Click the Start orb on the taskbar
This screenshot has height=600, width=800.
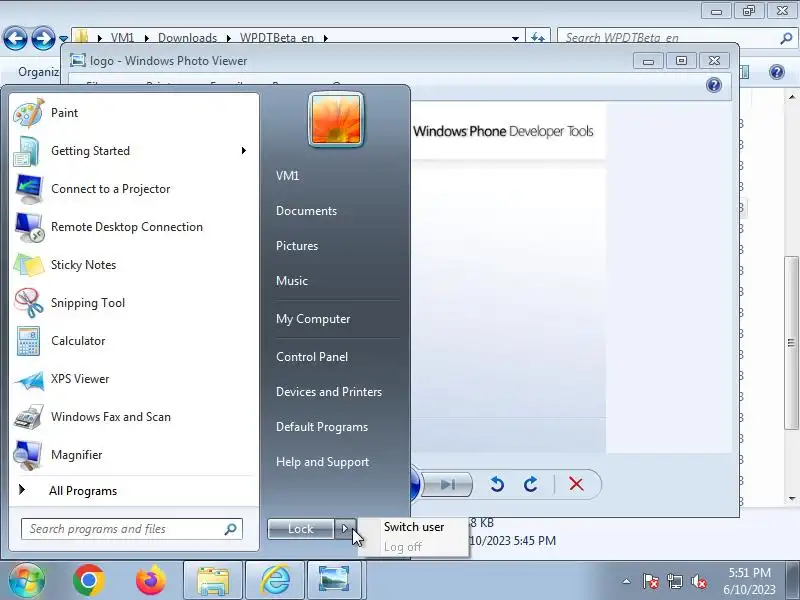[27, 581]
